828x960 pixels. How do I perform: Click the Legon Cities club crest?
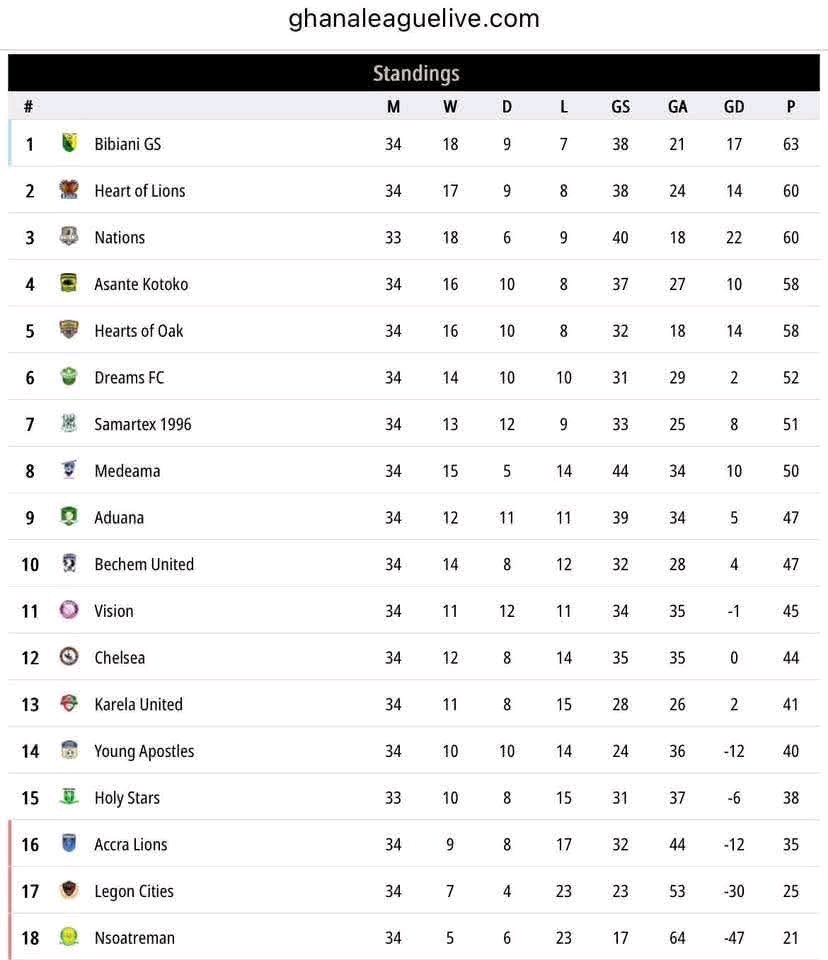point(69,890)
